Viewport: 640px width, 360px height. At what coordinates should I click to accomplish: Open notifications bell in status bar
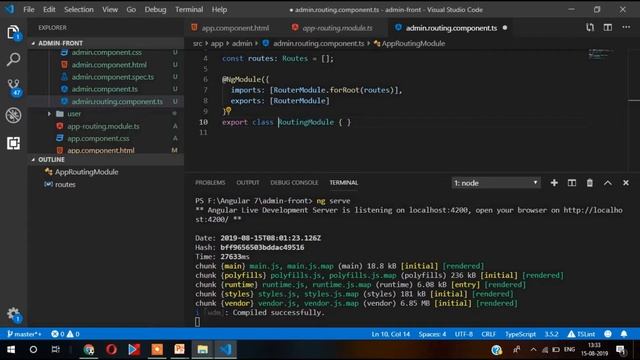tap(624, 334)
